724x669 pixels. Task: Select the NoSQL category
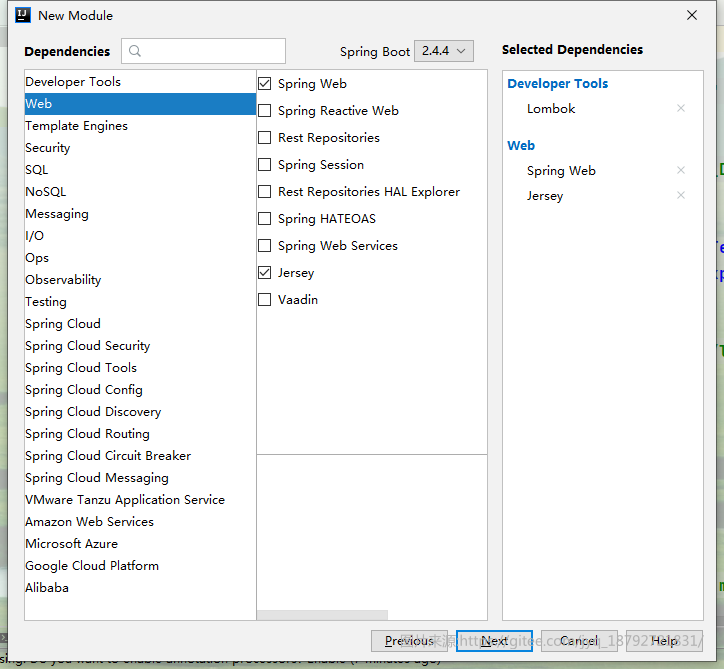pyautogui.click(x=140, y=192)
